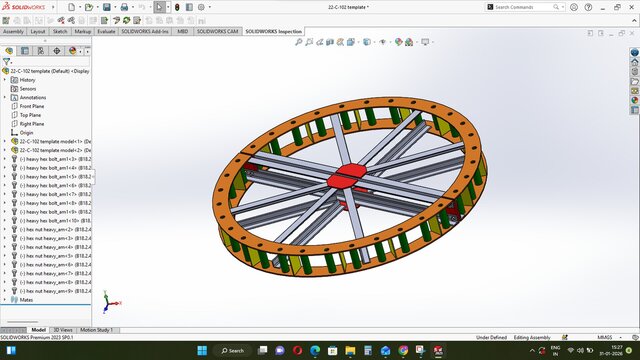640x360 pixels.
Task: Expand the 22-C-102 template model<1> node
Action: coord(5,142)
